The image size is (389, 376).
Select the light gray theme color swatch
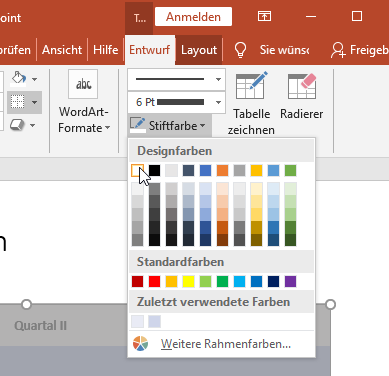[x=171, y=170]
